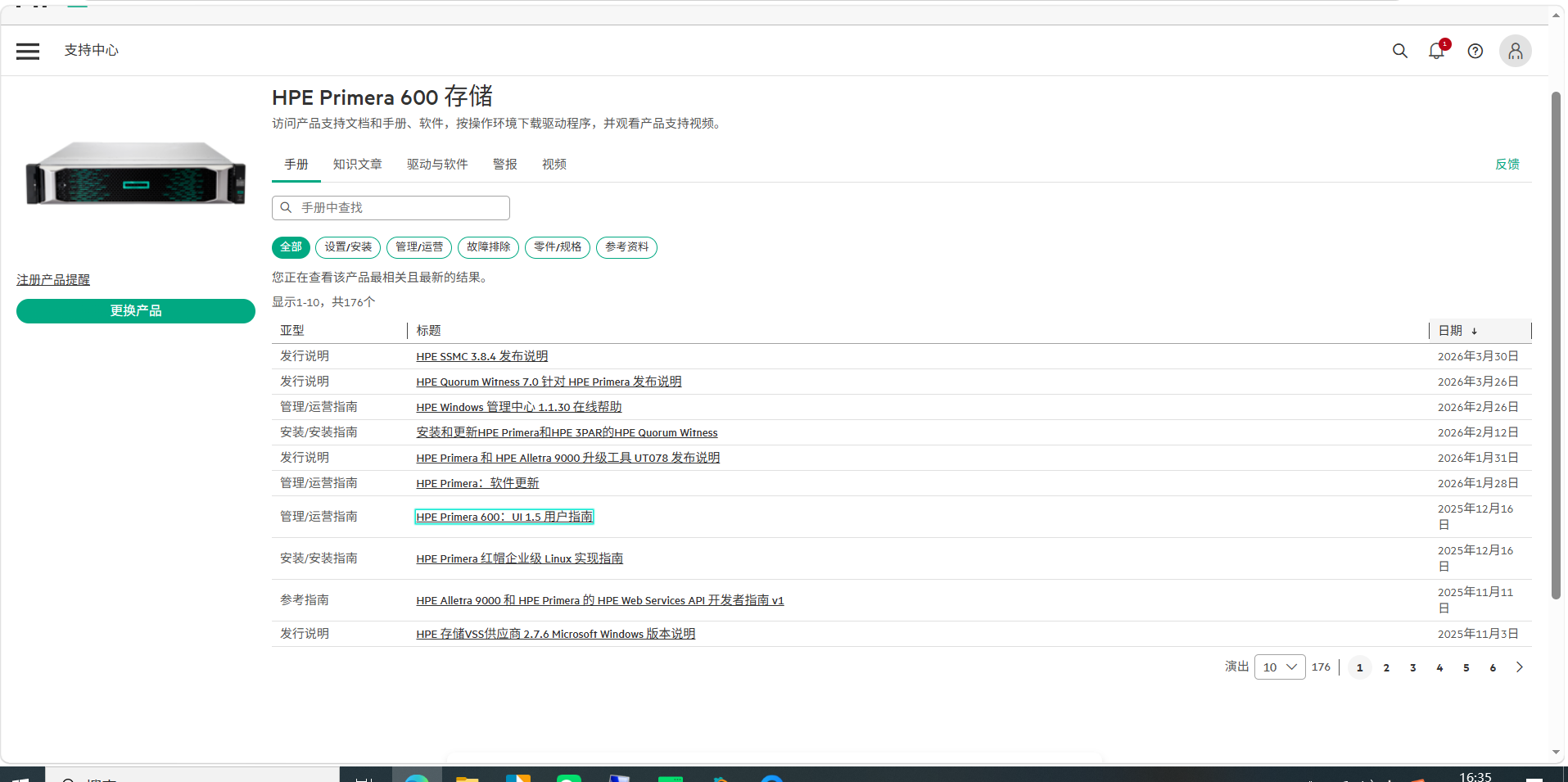Image resolution: width=1568 pixels, height=782 pixels.
Task: Go to page 3 in pagination
Action: click(1413, 667)
